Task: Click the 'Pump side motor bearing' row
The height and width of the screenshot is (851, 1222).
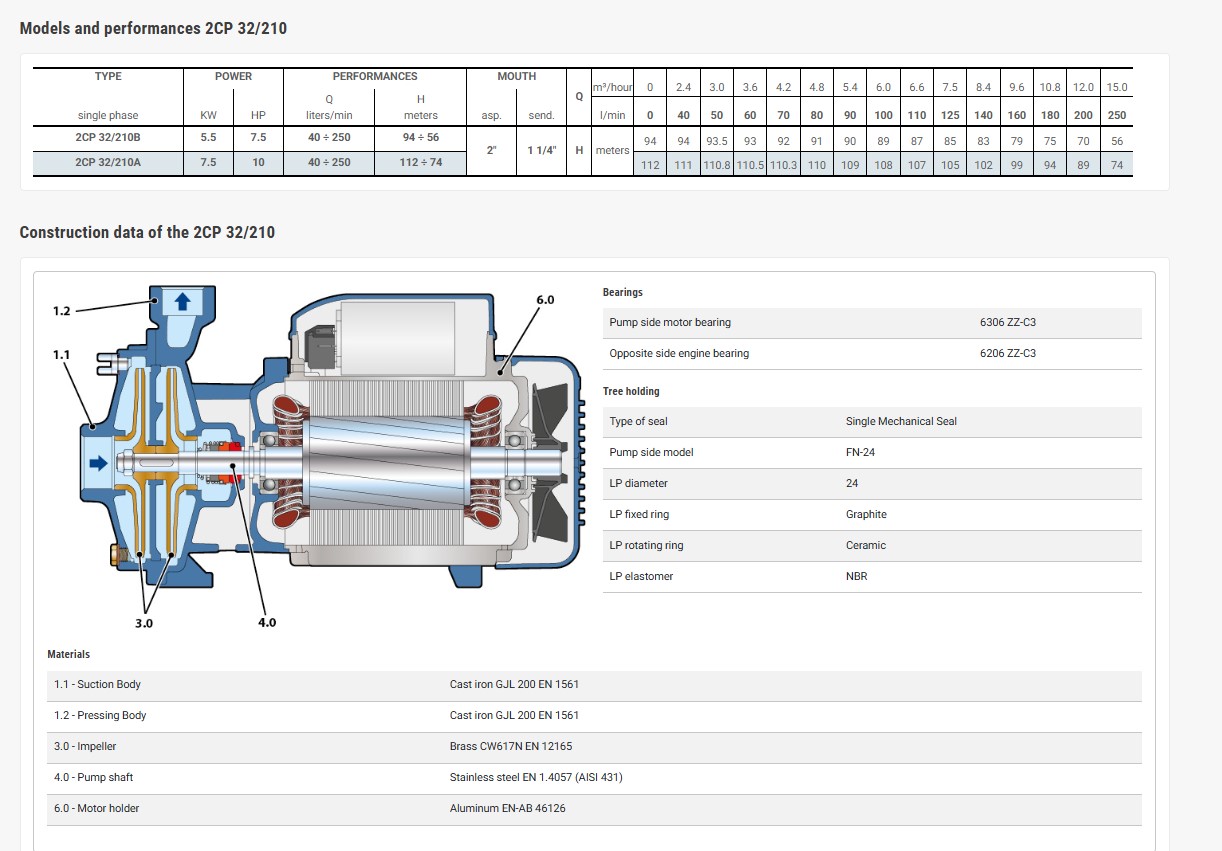Action: 670,322
